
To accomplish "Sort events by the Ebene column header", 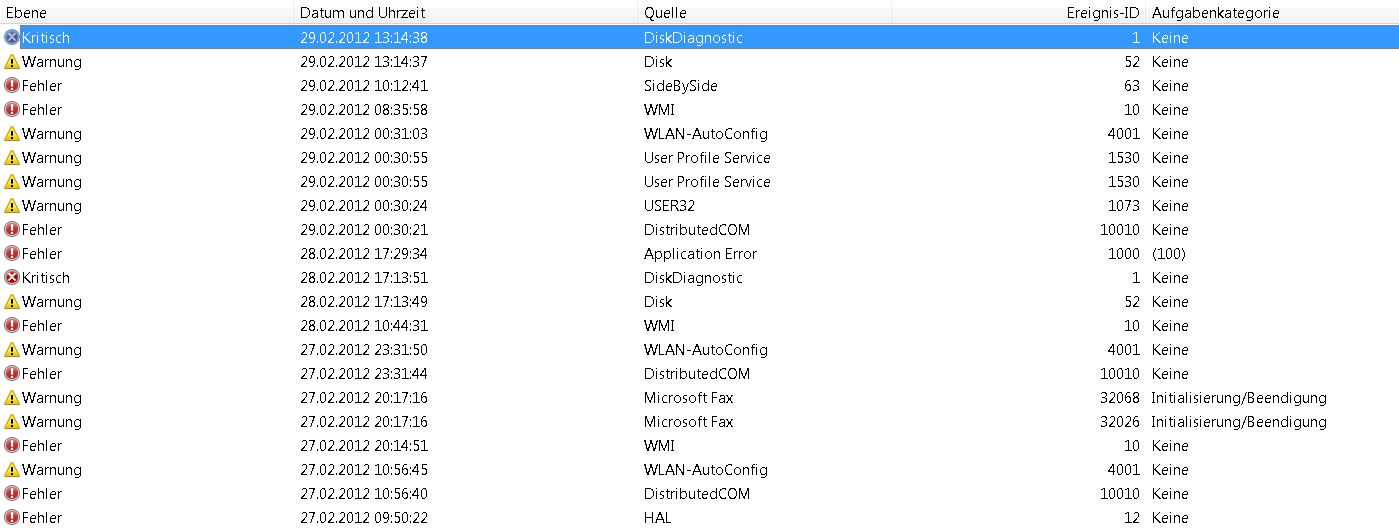I will pyautogui.click(x=27, y=13).
